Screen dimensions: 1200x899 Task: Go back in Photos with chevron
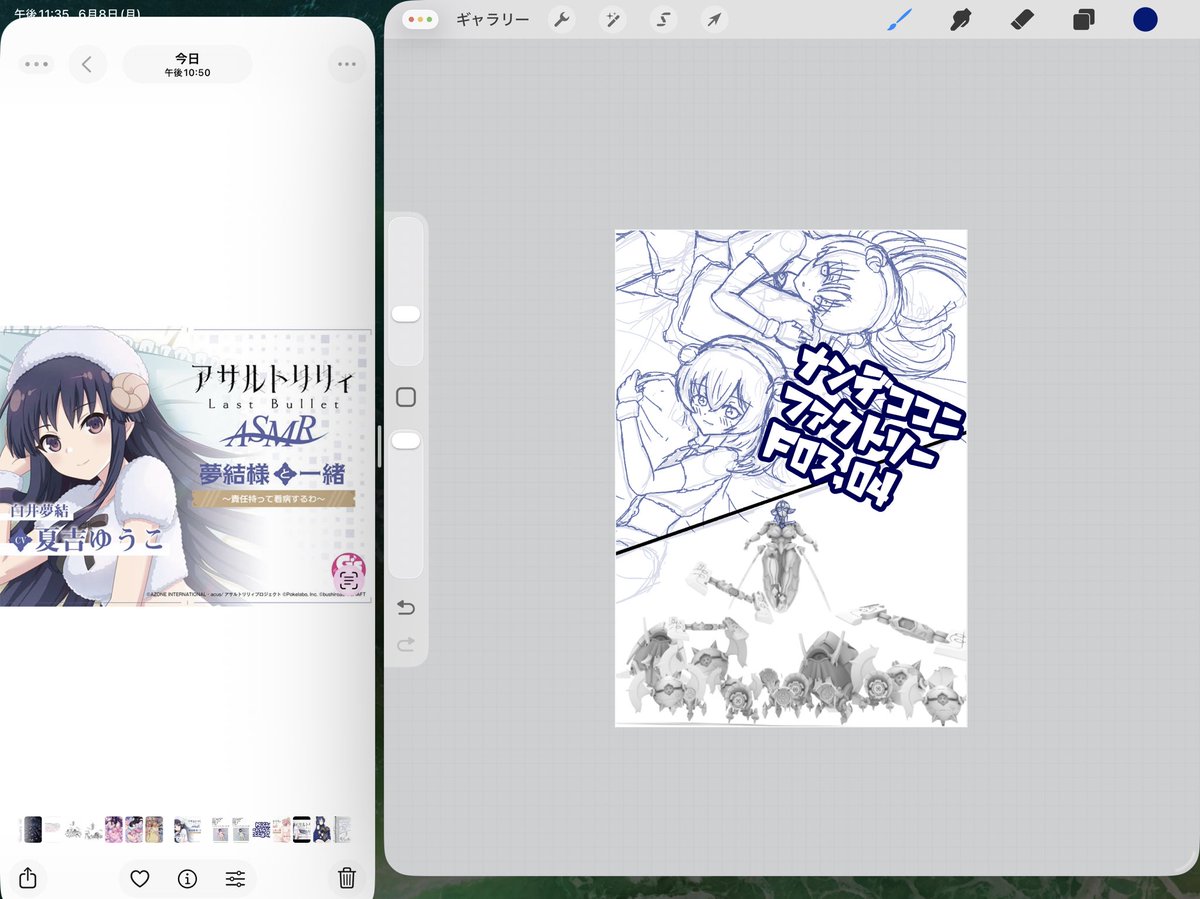click(x=87, y=64)
